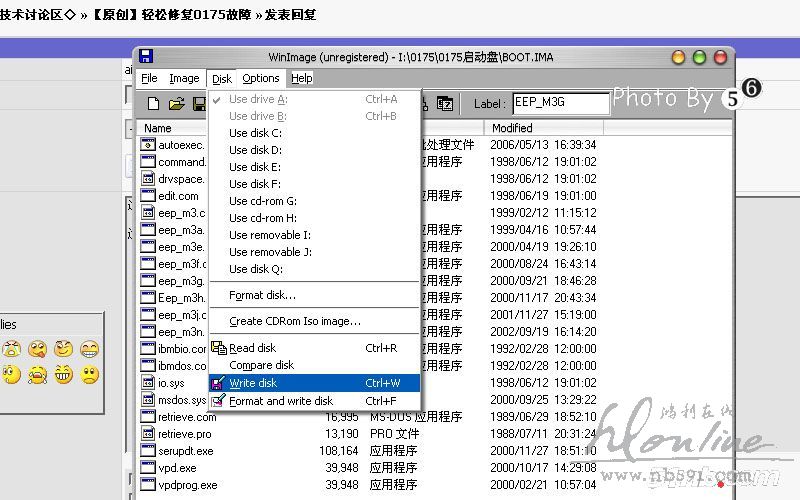Click the winking smiley emoticon
800x500 pixels.
pyautogui.click(x=64, y=349)
